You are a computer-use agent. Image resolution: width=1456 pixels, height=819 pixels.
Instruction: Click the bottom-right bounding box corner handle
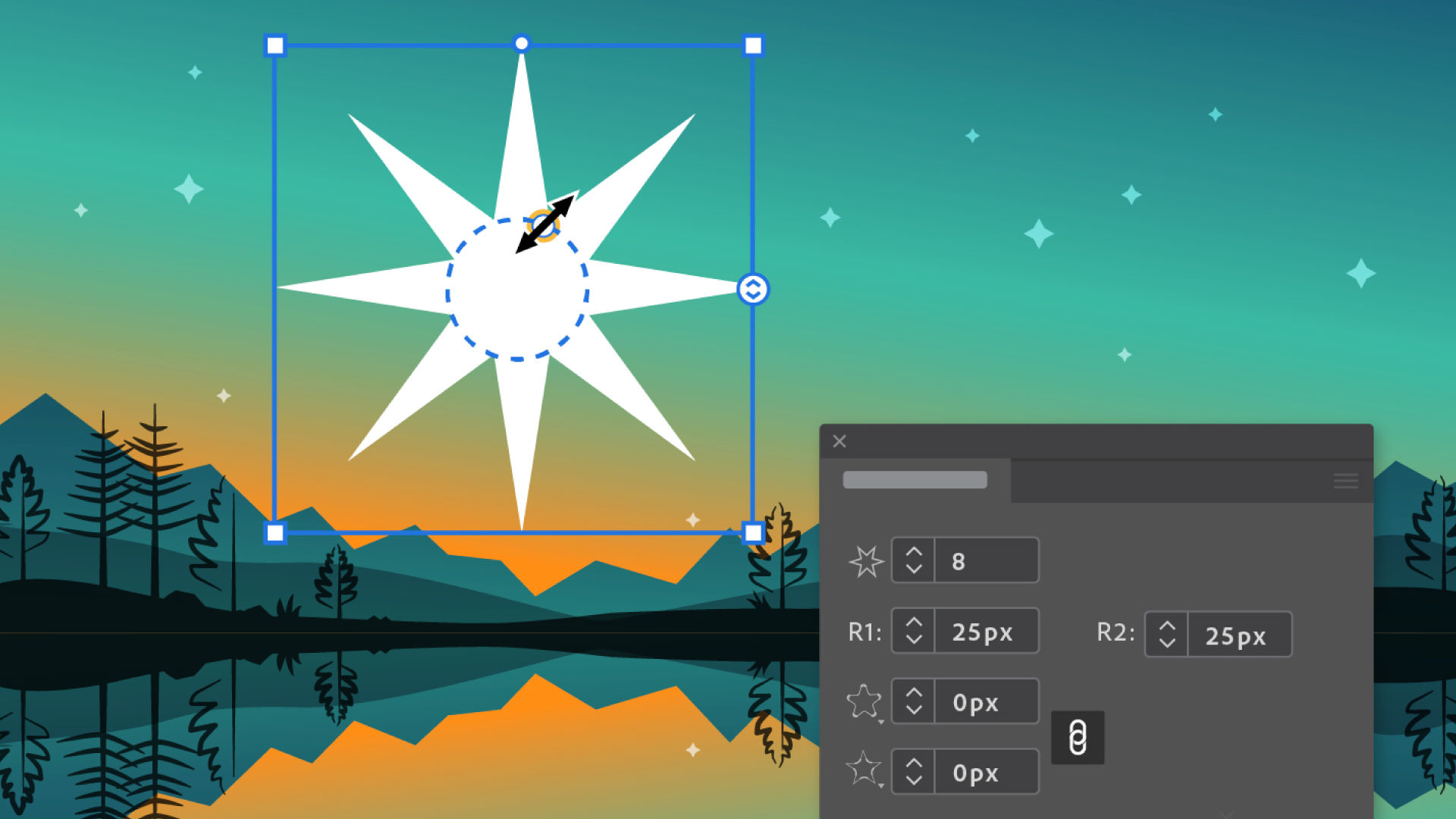tap(752, 532)
